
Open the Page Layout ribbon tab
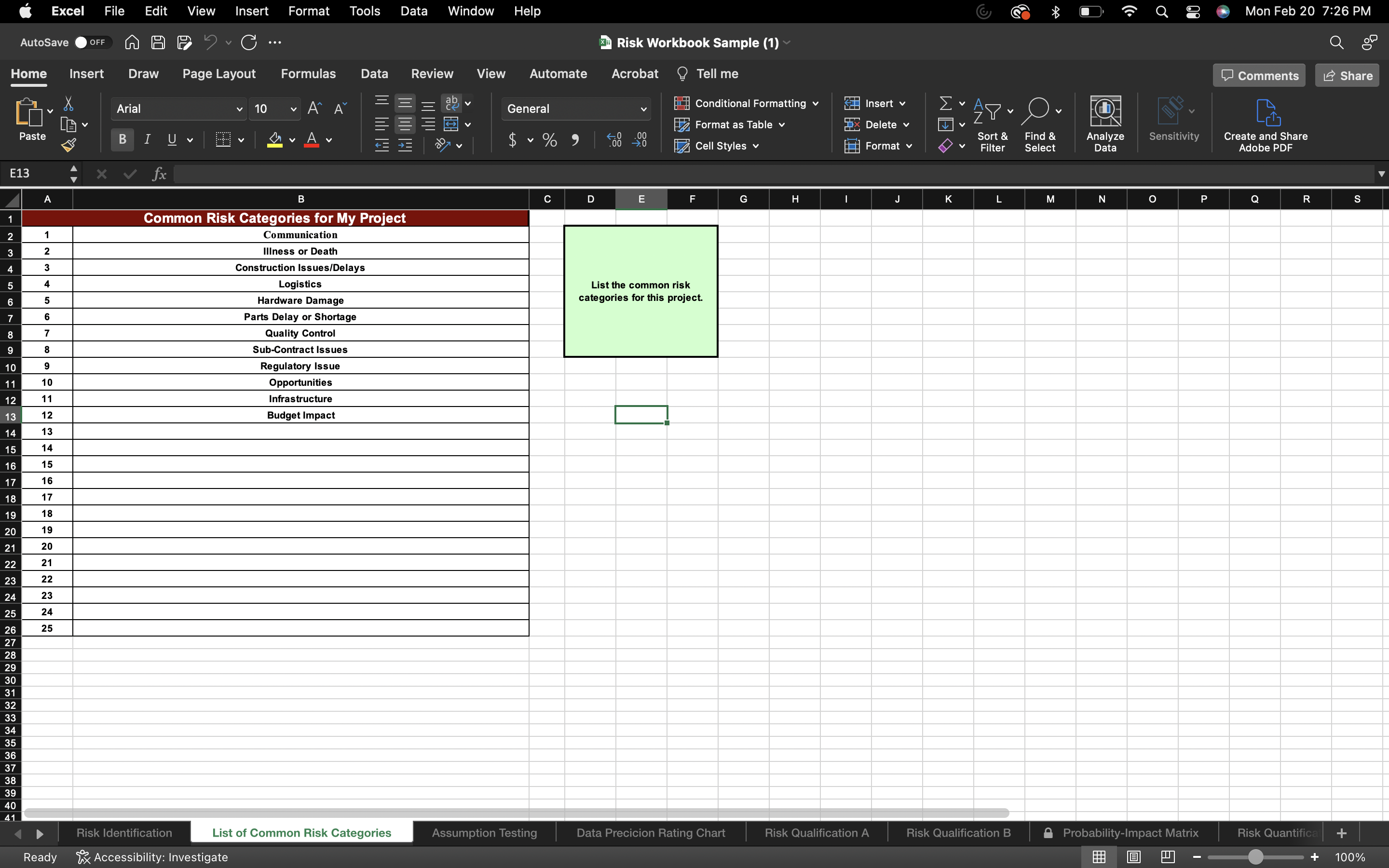(x=218, y=74)
